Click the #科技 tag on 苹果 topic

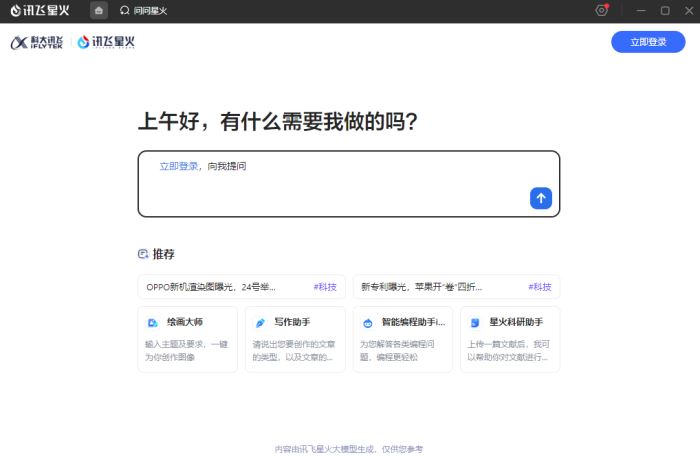click(x=540, y=287)
